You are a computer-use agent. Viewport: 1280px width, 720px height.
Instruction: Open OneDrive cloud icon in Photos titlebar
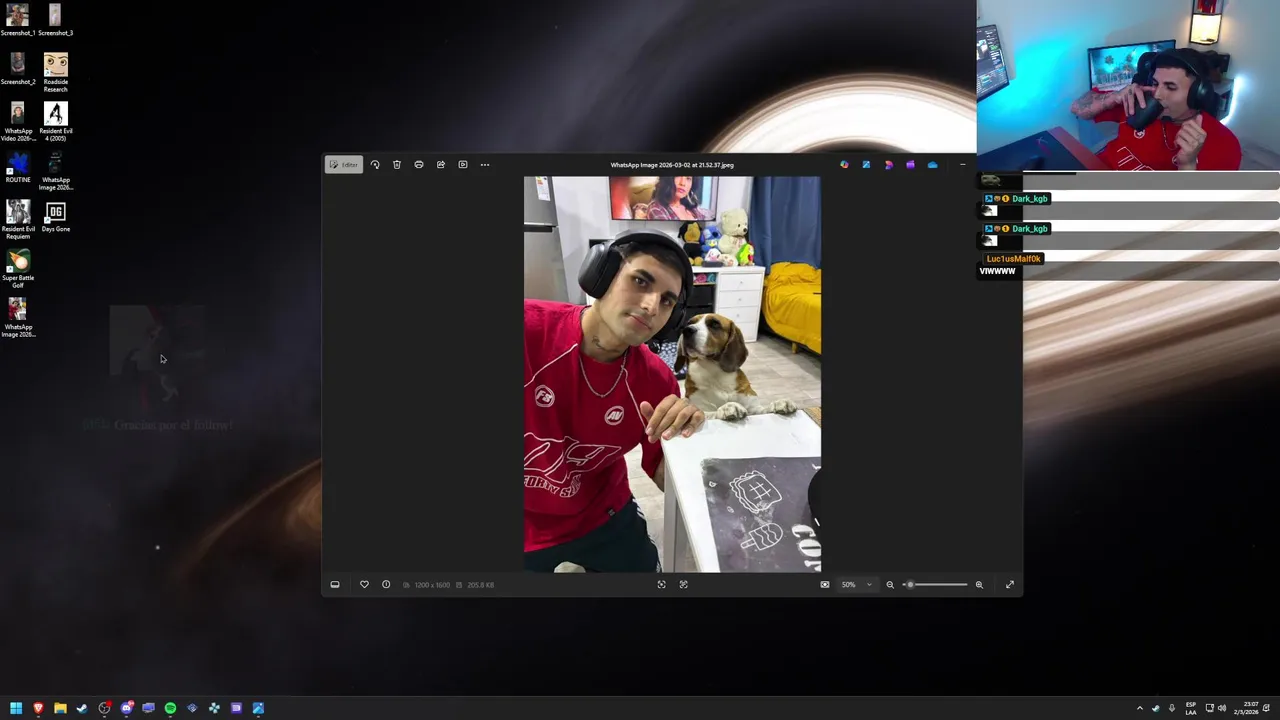[x=932, y=165]
